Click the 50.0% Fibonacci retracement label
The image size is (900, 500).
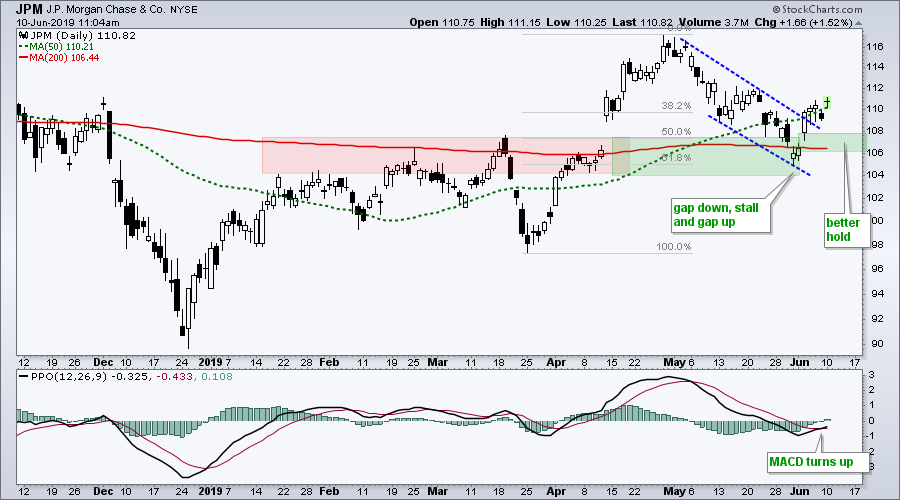tap(676, 132)
